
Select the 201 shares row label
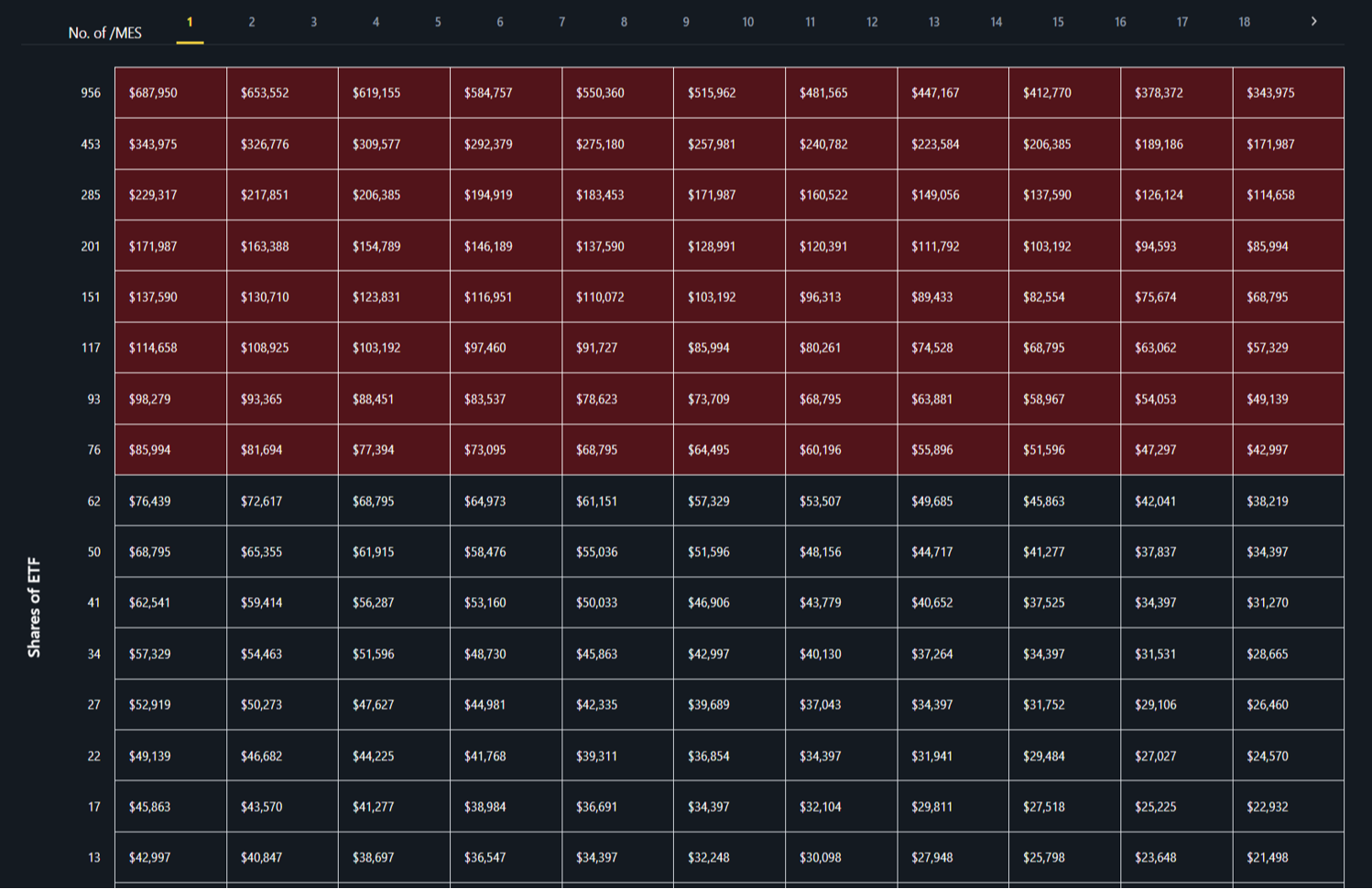(x=91, y=246)
